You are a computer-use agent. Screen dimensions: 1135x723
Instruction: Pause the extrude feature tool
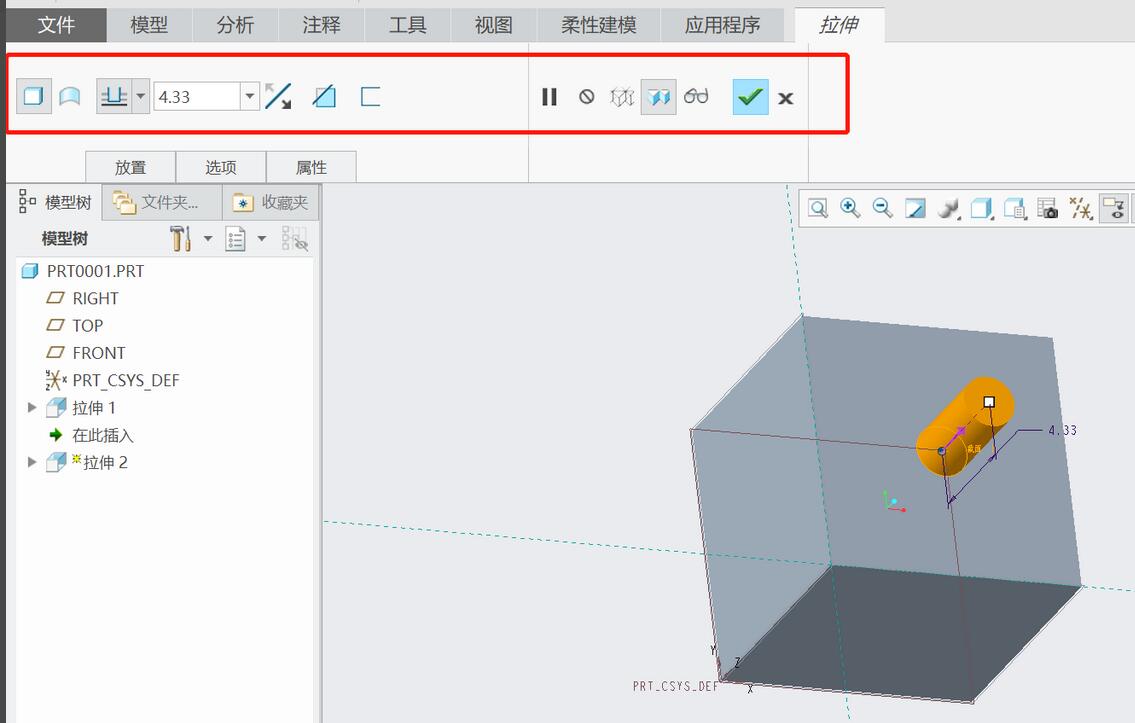[549, 97]
